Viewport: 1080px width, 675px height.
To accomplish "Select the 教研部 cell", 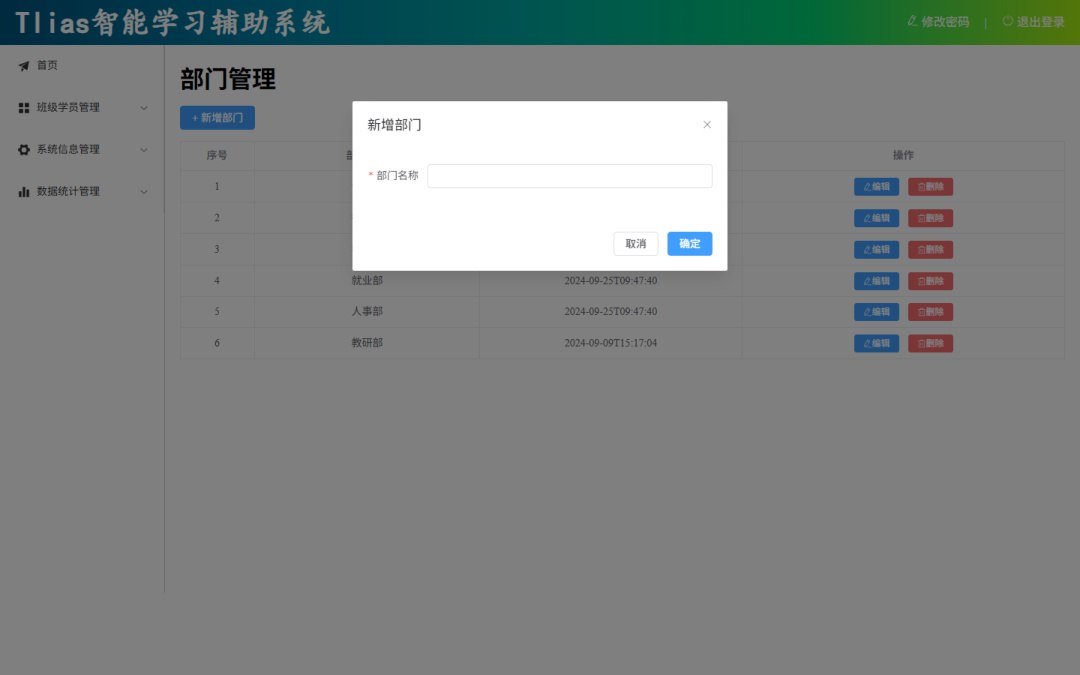I will pyautogui.click(x=367, y=343).
